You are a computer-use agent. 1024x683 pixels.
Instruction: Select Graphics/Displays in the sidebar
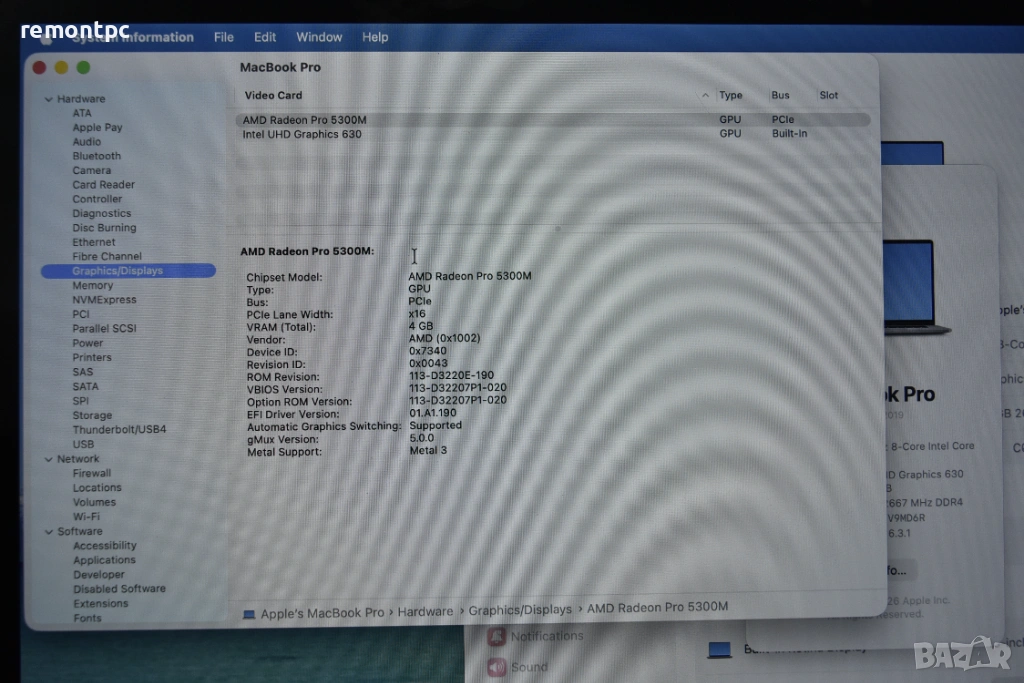(x=128, y=271)
